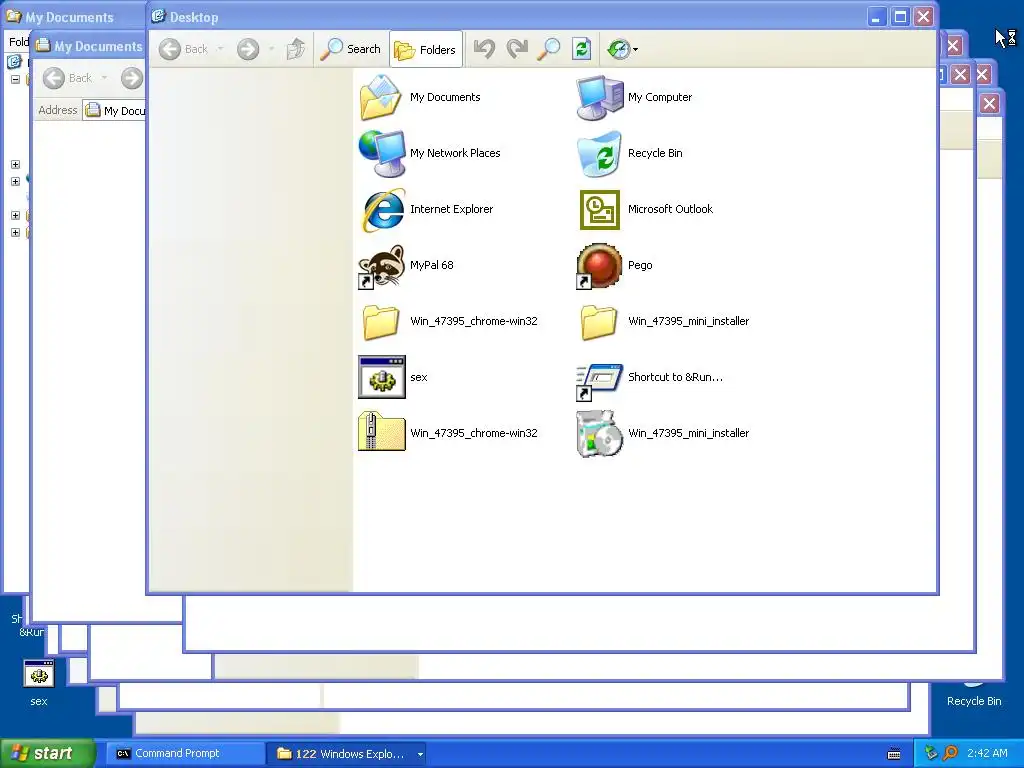1024x768 pixels.
Task: Click the Safely Remove Hardware tray icon
Action: coord(931,754)
